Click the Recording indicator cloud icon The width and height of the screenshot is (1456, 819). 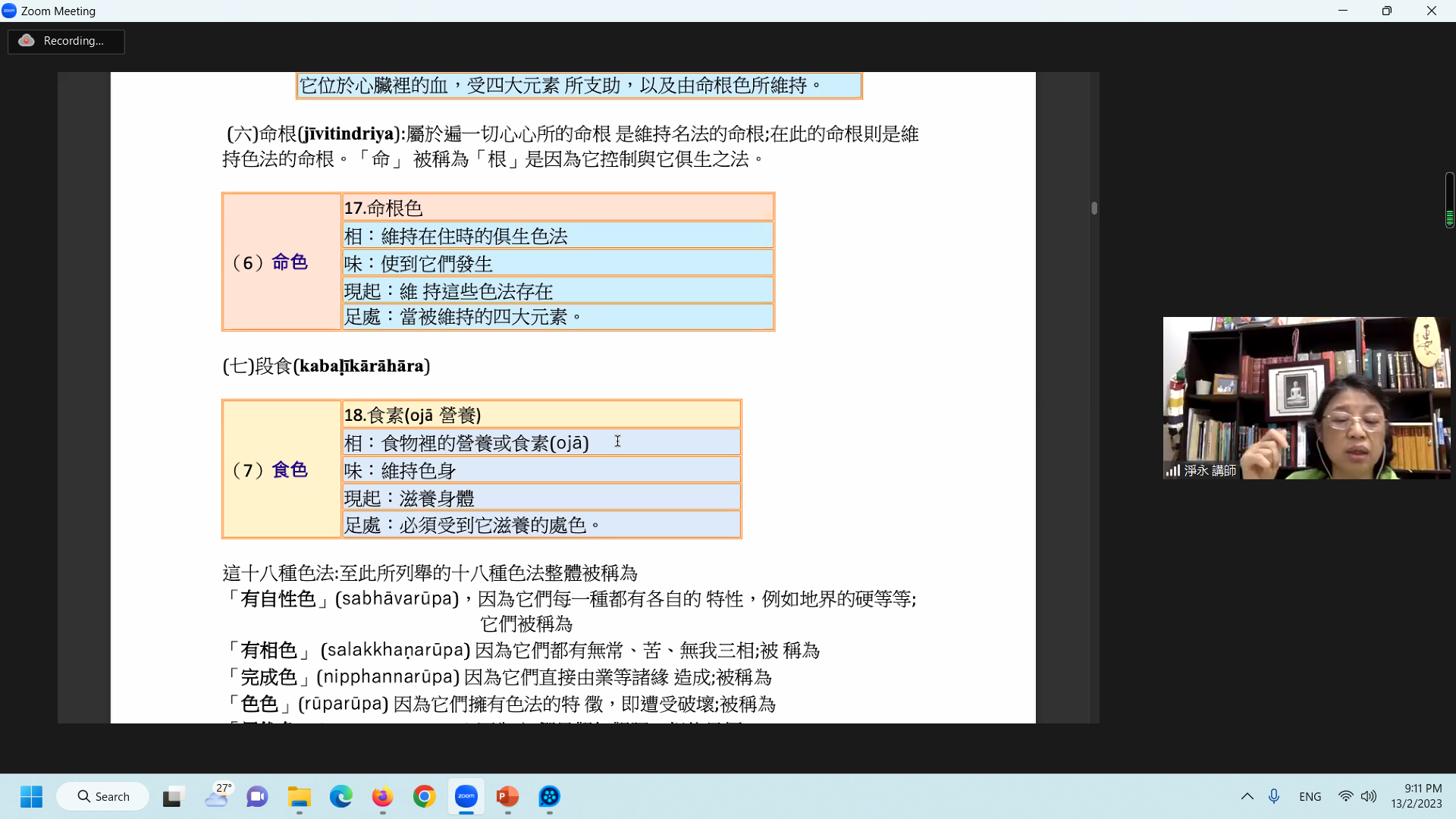point(27,41)
